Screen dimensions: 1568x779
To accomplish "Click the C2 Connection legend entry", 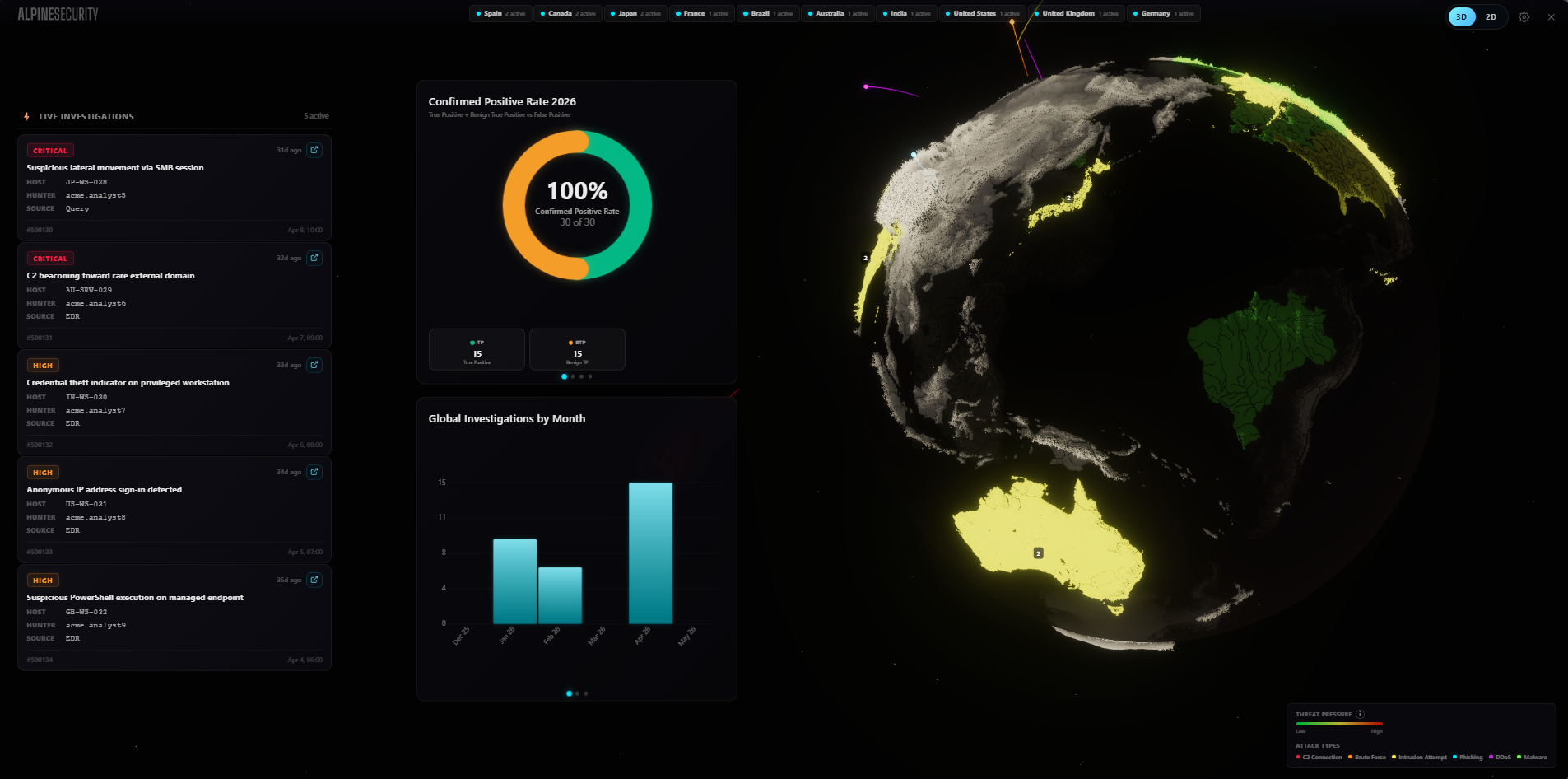I will (x=1319, y=757).
